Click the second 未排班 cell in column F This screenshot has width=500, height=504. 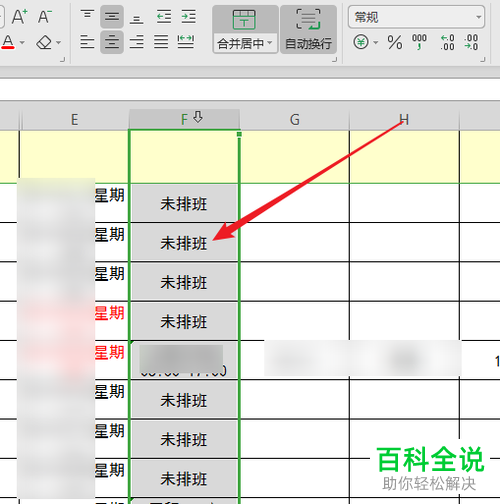click(184, 243)
